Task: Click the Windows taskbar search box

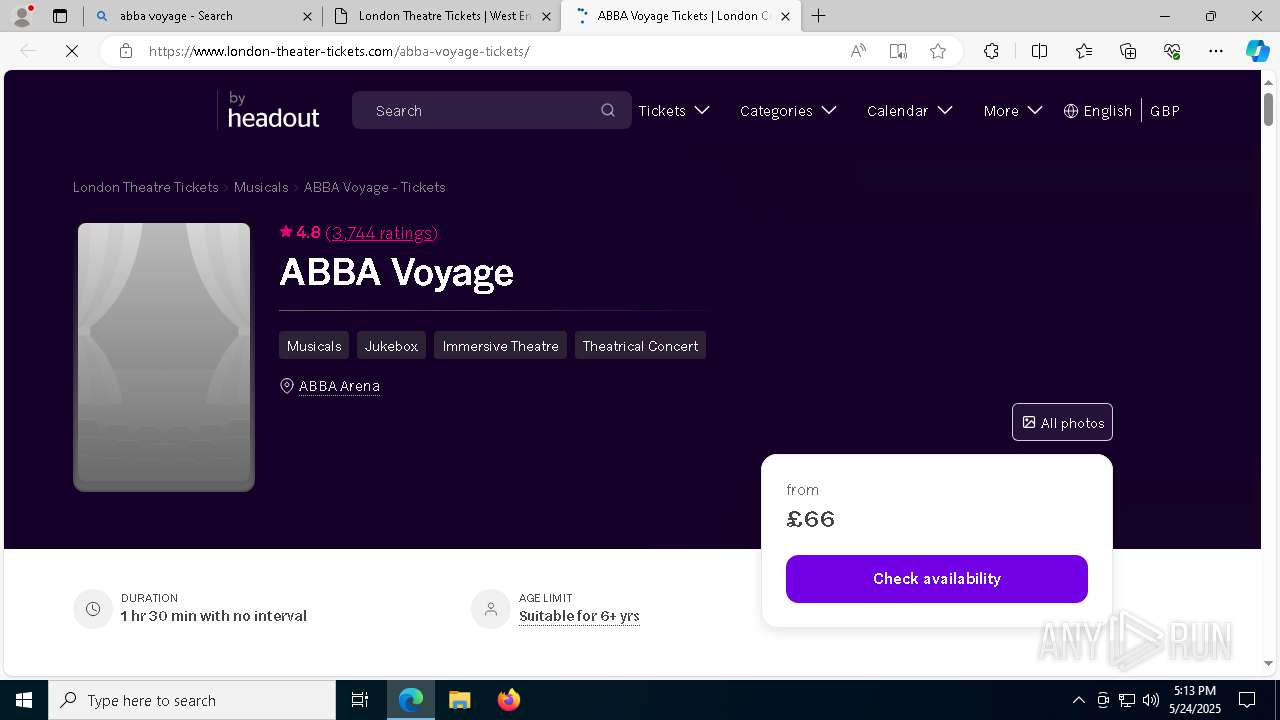Action: coord(192,700)
